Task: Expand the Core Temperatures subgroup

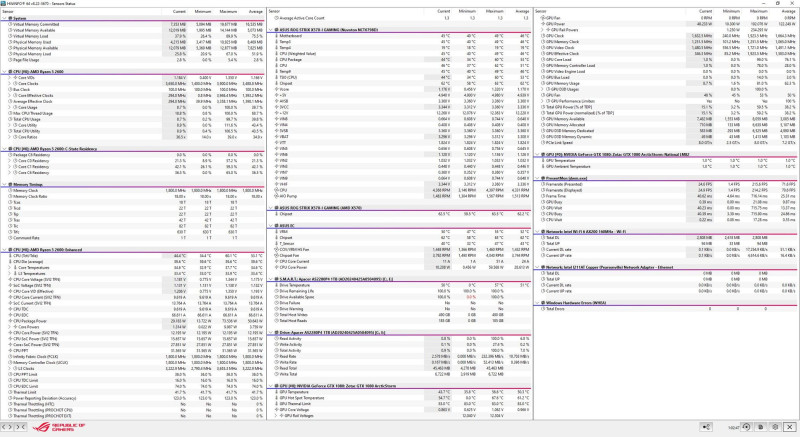Action: (10, 267)
